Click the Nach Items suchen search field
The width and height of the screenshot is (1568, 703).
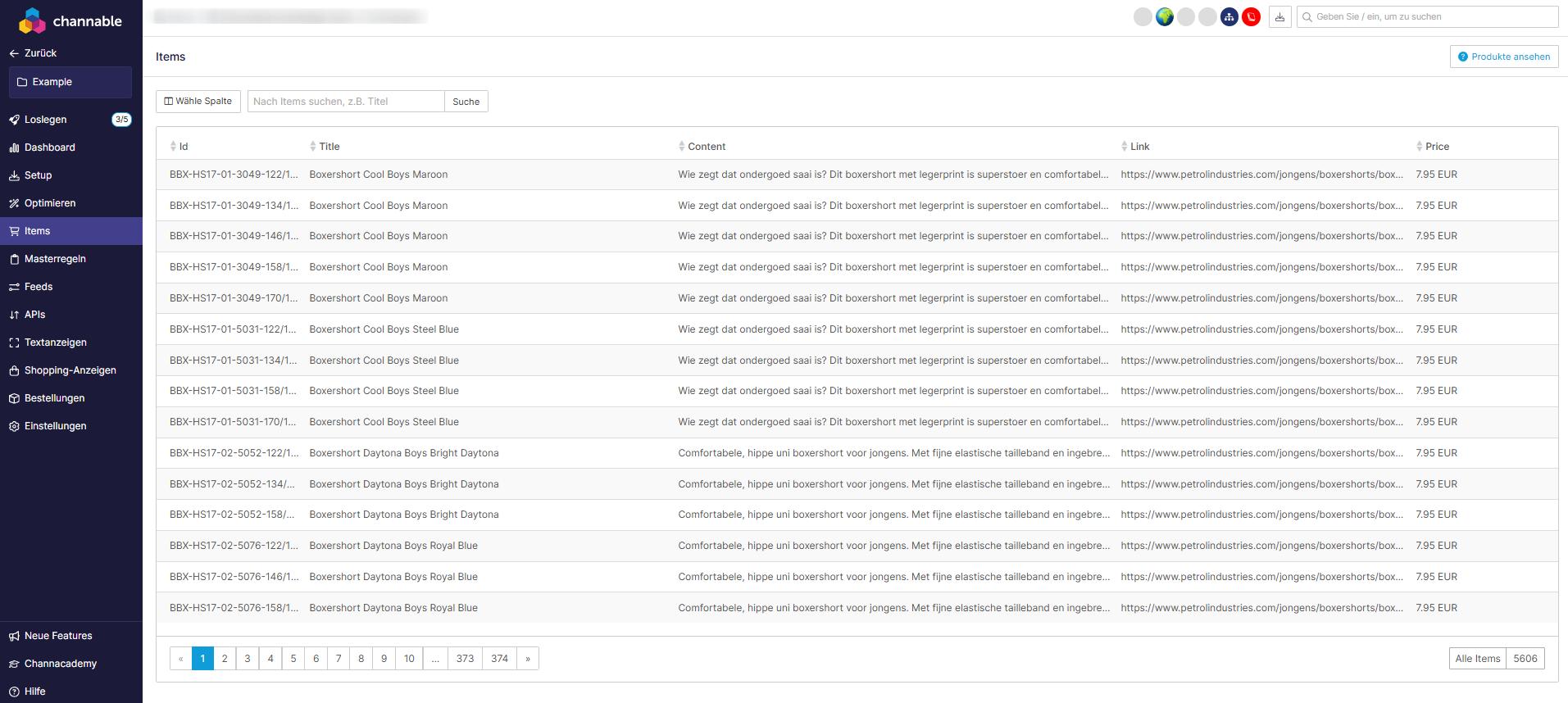click(x=345, y=102)
